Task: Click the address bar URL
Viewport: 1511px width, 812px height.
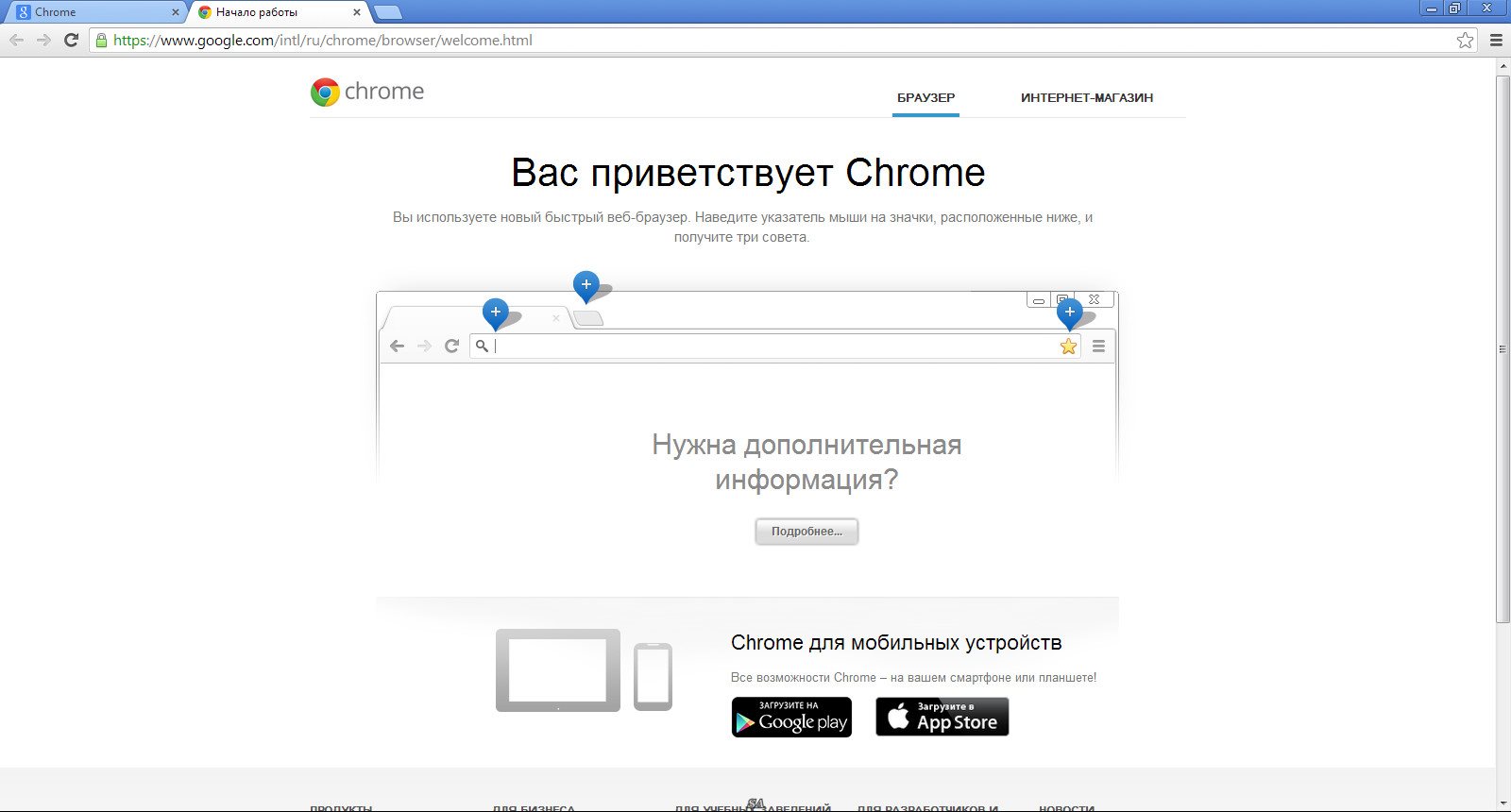Action: [x=323, y=40]
